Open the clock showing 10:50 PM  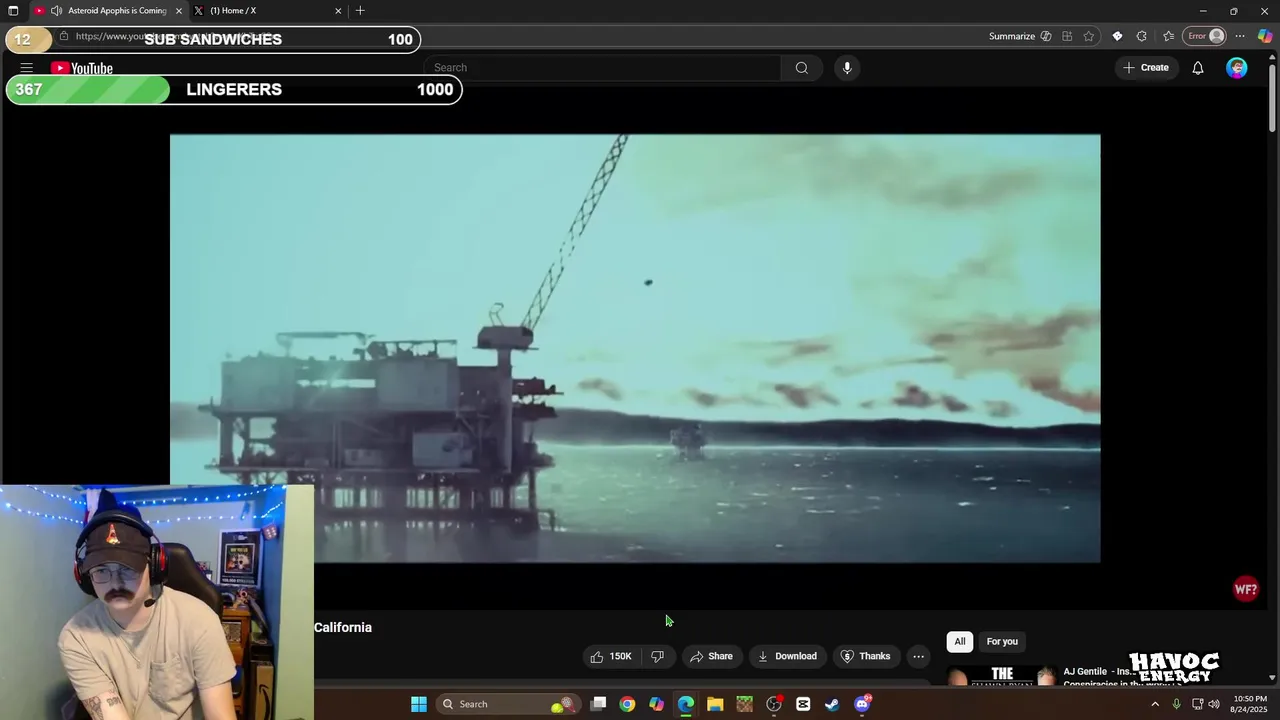1250,704
